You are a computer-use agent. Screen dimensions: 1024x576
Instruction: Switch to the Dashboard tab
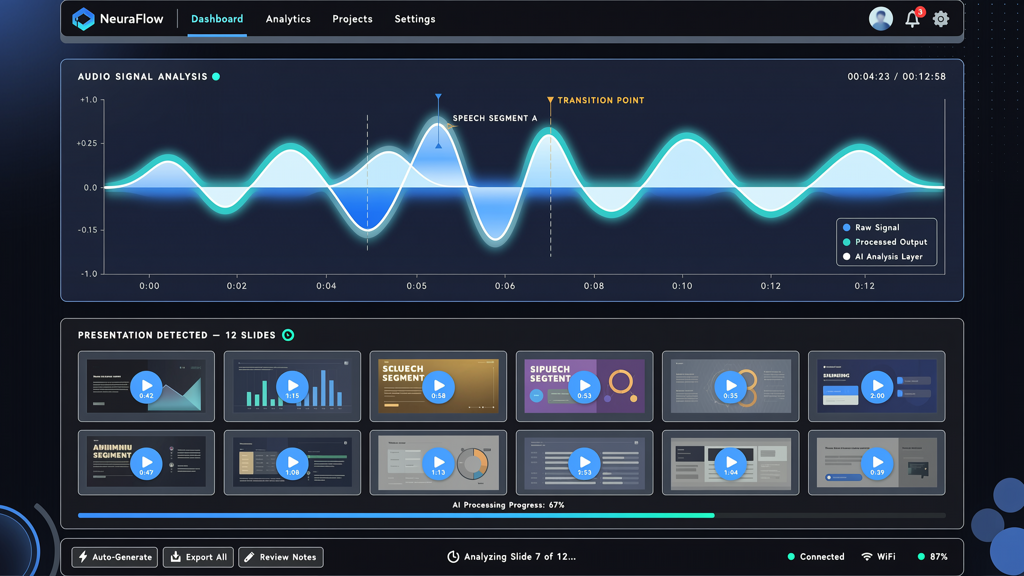217,19
